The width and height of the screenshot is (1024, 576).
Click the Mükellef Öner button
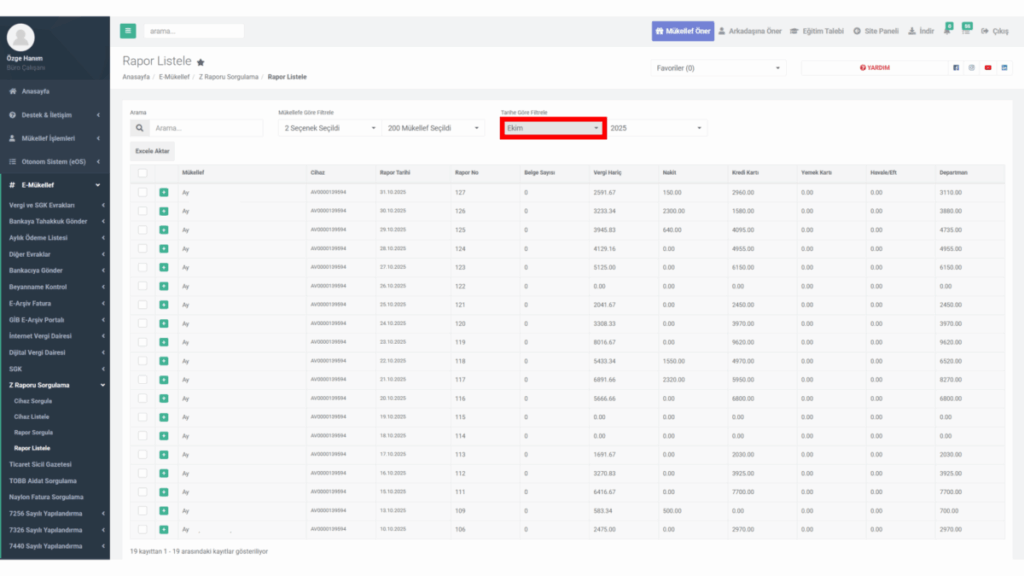[682, 31]
